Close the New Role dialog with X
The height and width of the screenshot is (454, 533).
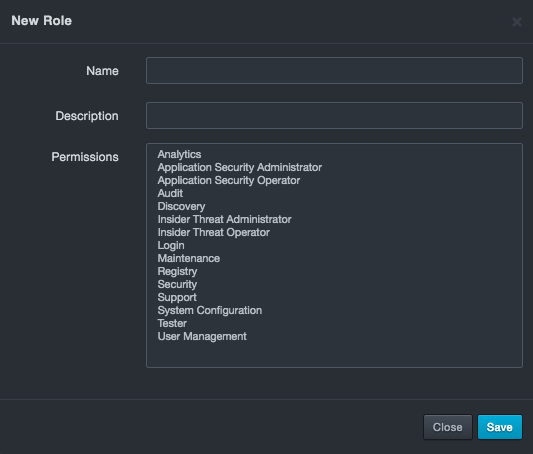click(x=517, y=22)
